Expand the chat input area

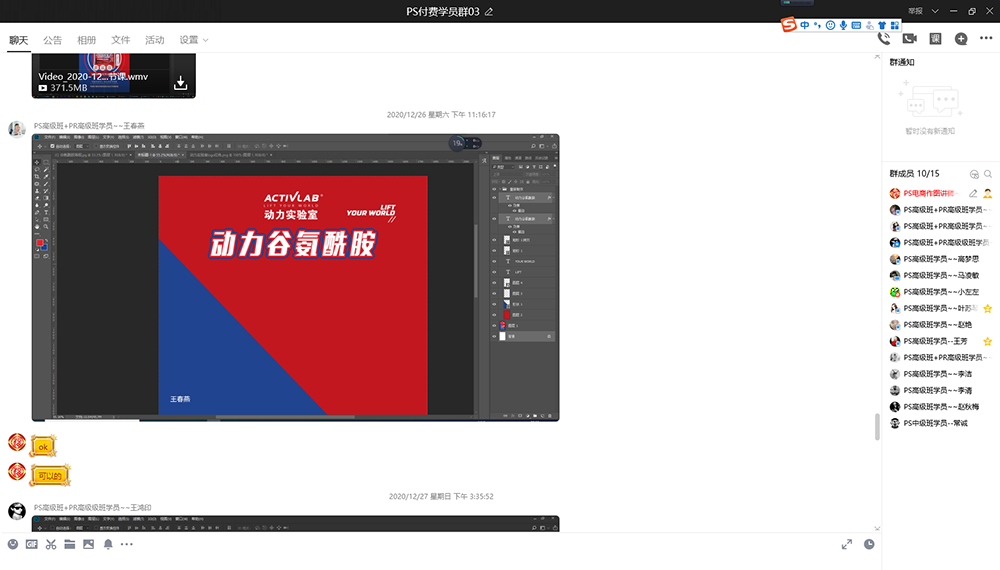coord(847,544)
